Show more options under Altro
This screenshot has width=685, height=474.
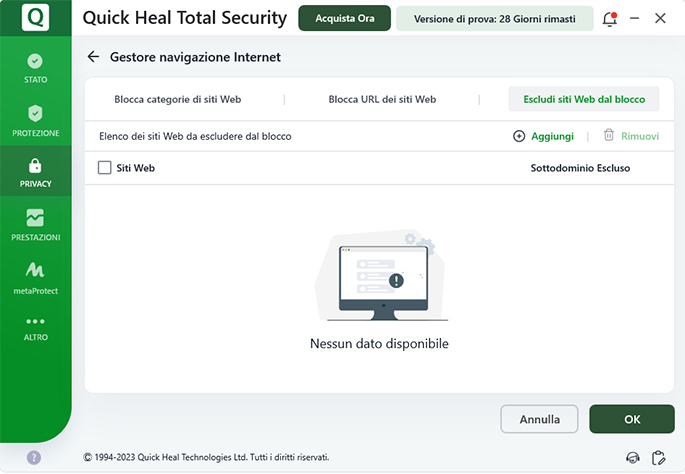click(35, 322)
